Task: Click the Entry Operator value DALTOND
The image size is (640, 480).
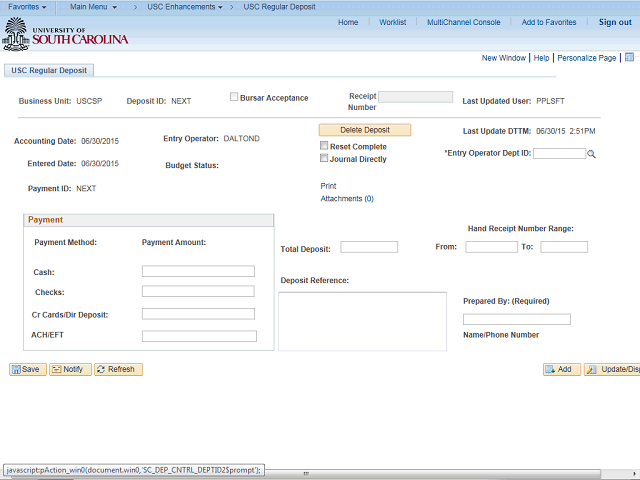Action: pos(242,139)
